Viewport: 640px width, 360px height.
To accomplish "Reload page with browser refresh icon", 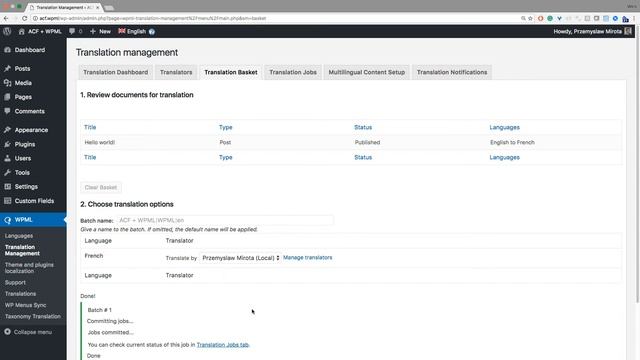I will tap(24, 18).
